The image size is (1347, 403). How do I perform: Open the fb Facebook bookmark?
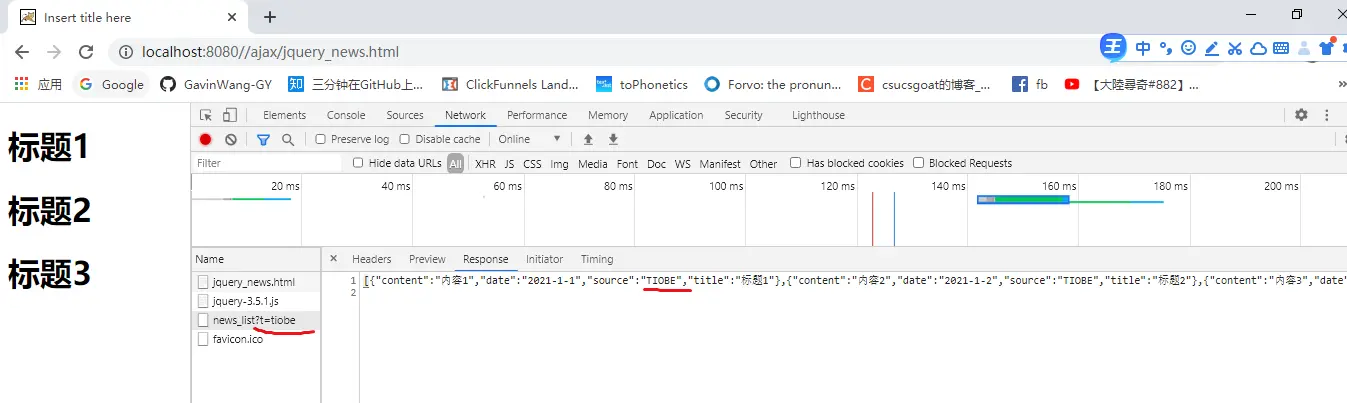pos(1030,85)
